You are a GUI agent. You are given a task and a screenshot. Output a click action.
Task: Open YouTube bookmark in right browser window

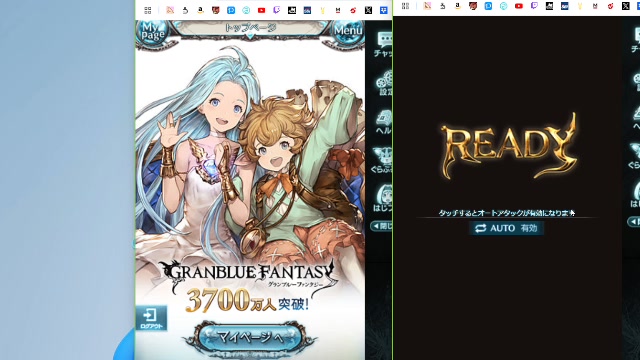pyautogui.click(x=519, y=6)
